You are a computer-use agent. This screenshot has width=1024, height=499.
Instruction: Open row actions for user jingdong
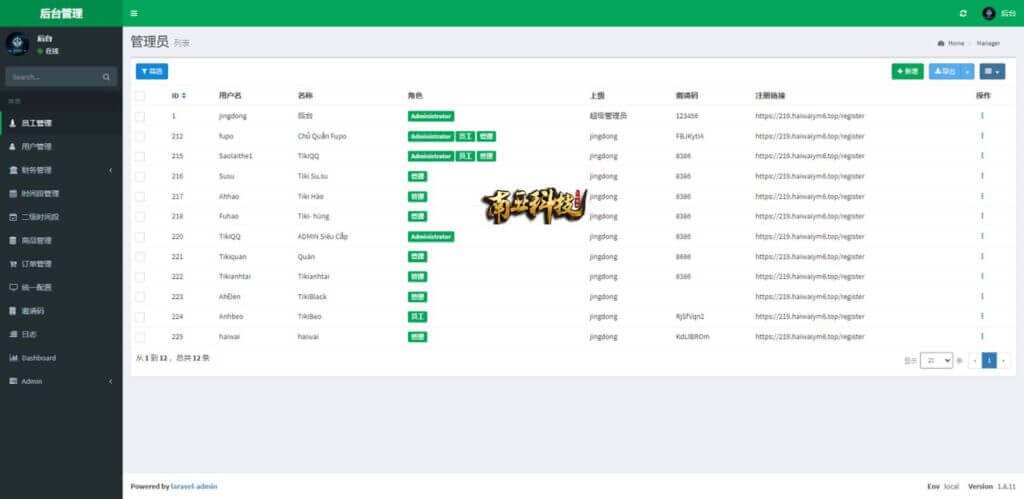982,116
